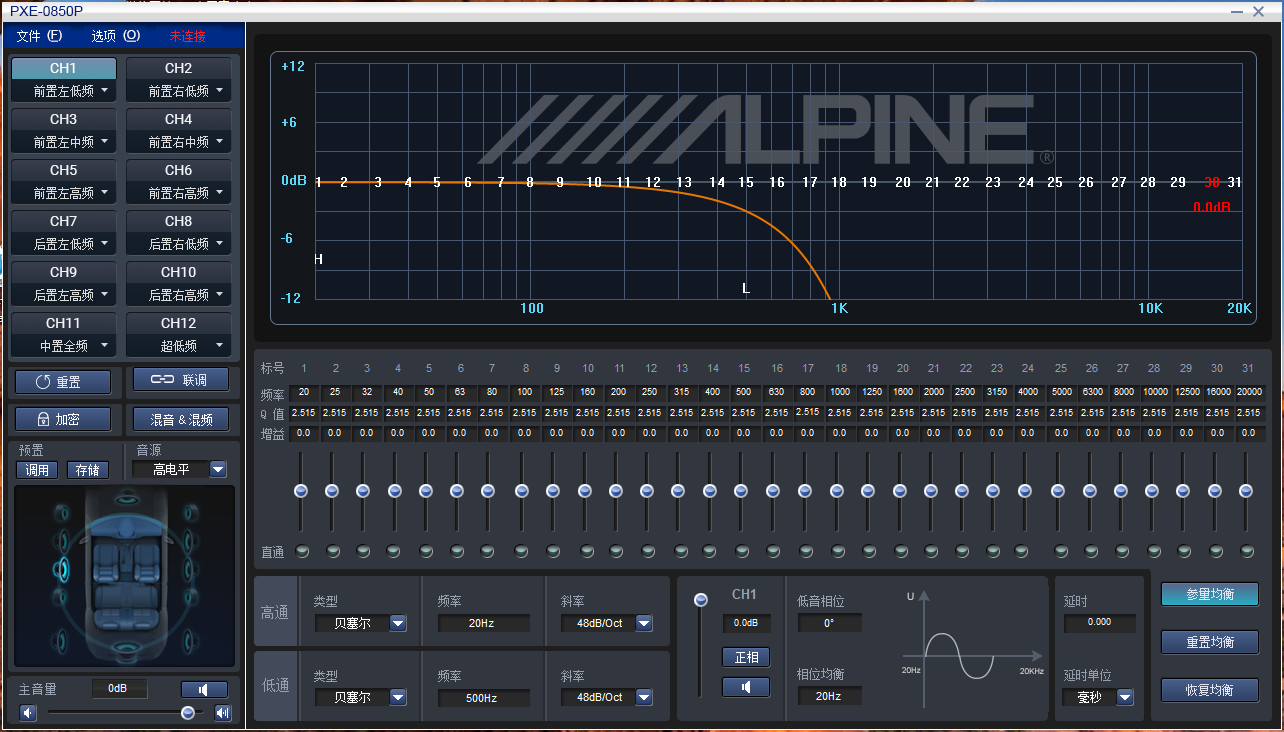Viewport: 1284px width, 732px height.
Task: Click the high-pass 频率 20Hz field
Action: point(483,623)
